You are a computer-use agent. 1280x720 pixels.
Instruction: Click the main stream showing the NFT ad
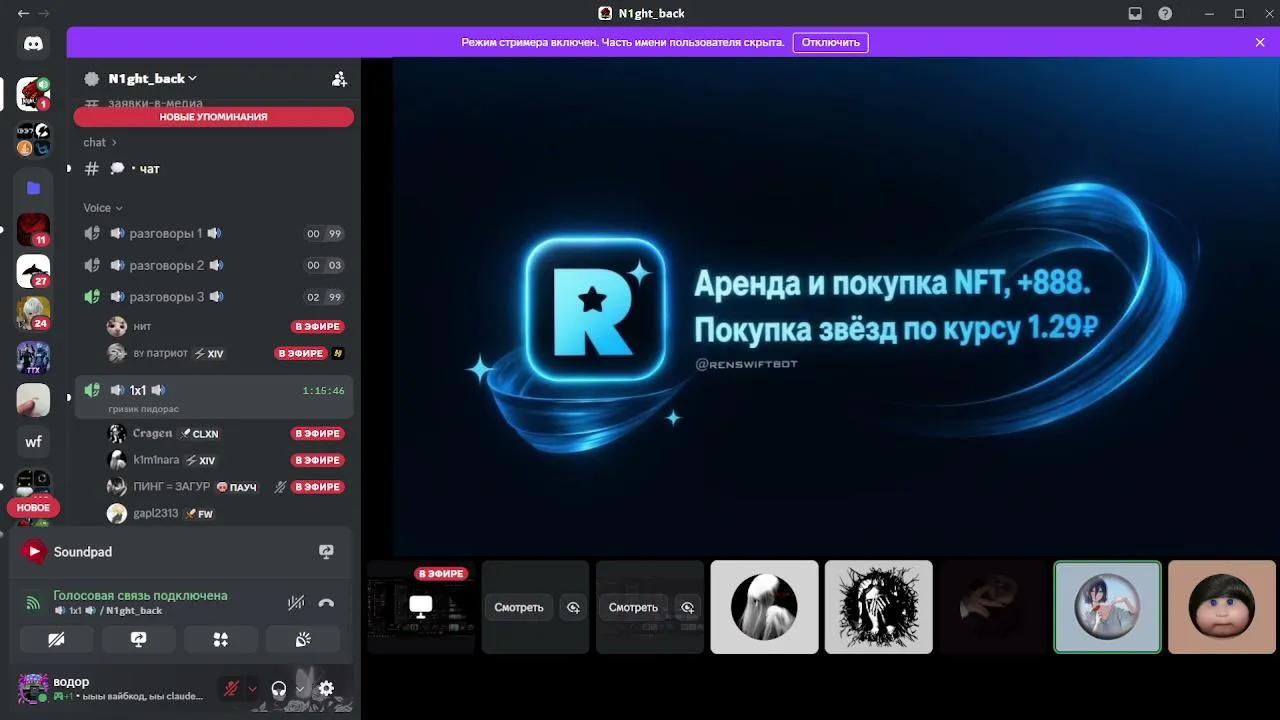(836, 307)
